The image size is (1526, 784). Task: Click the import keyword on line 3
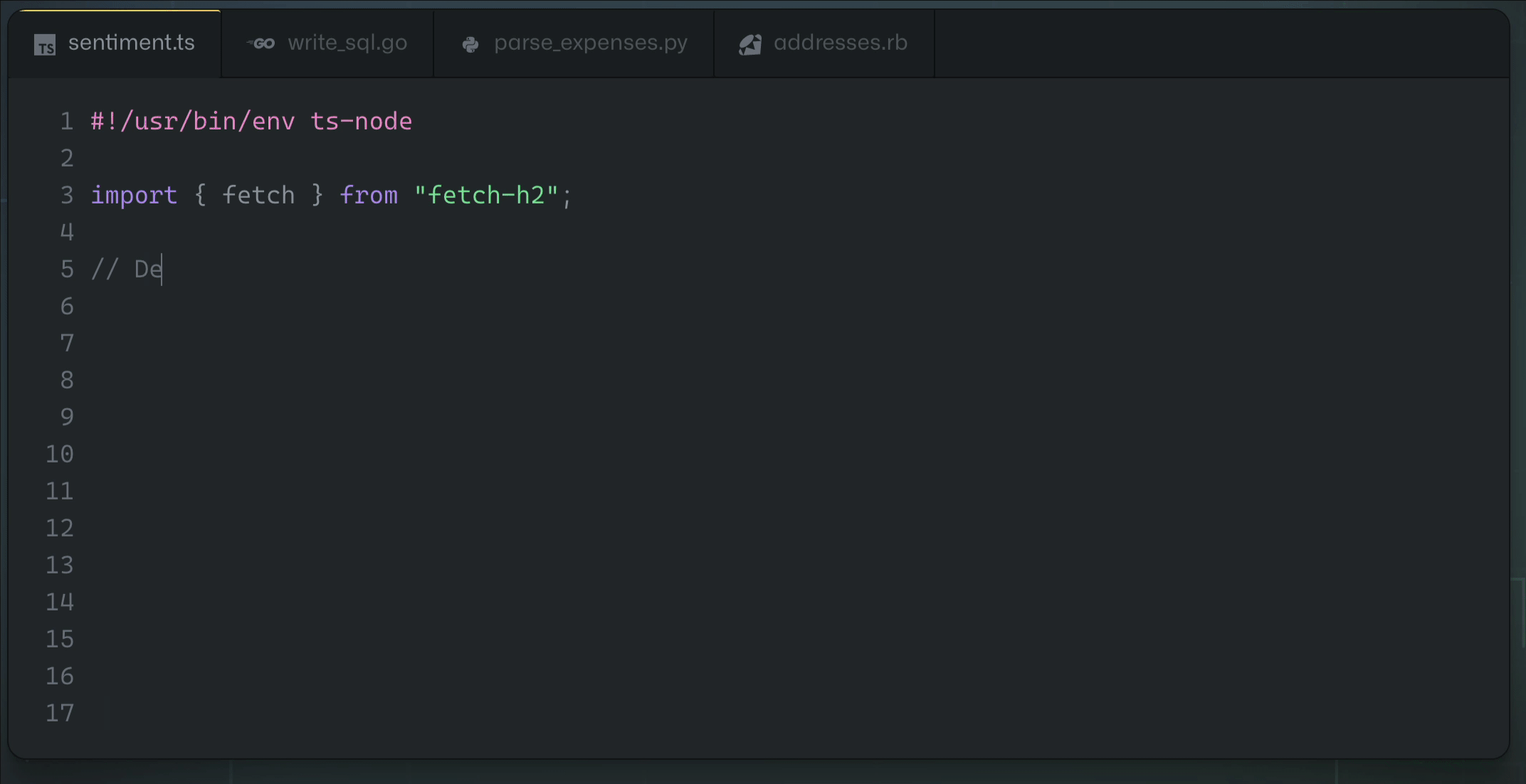point(134,195)
